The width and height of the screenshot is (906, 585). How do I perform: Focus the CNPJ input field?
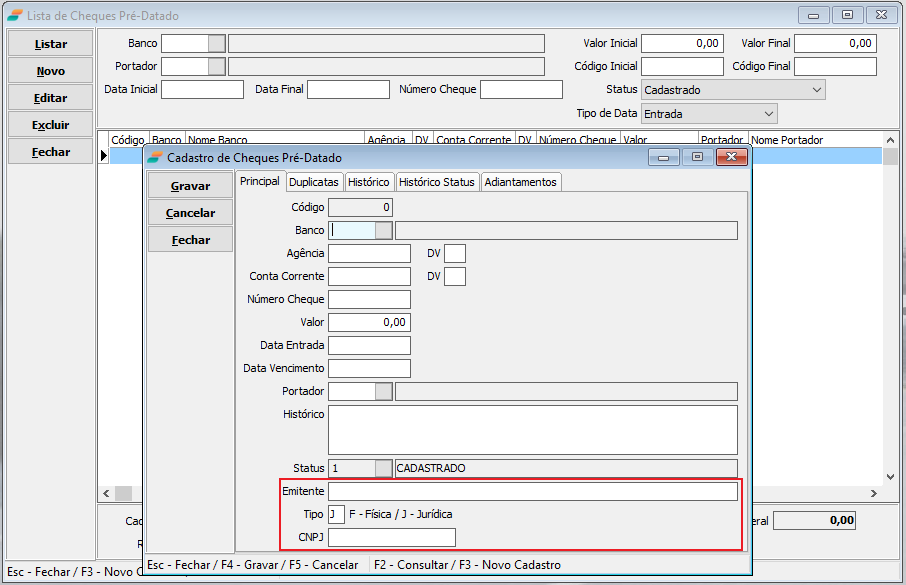391,538
